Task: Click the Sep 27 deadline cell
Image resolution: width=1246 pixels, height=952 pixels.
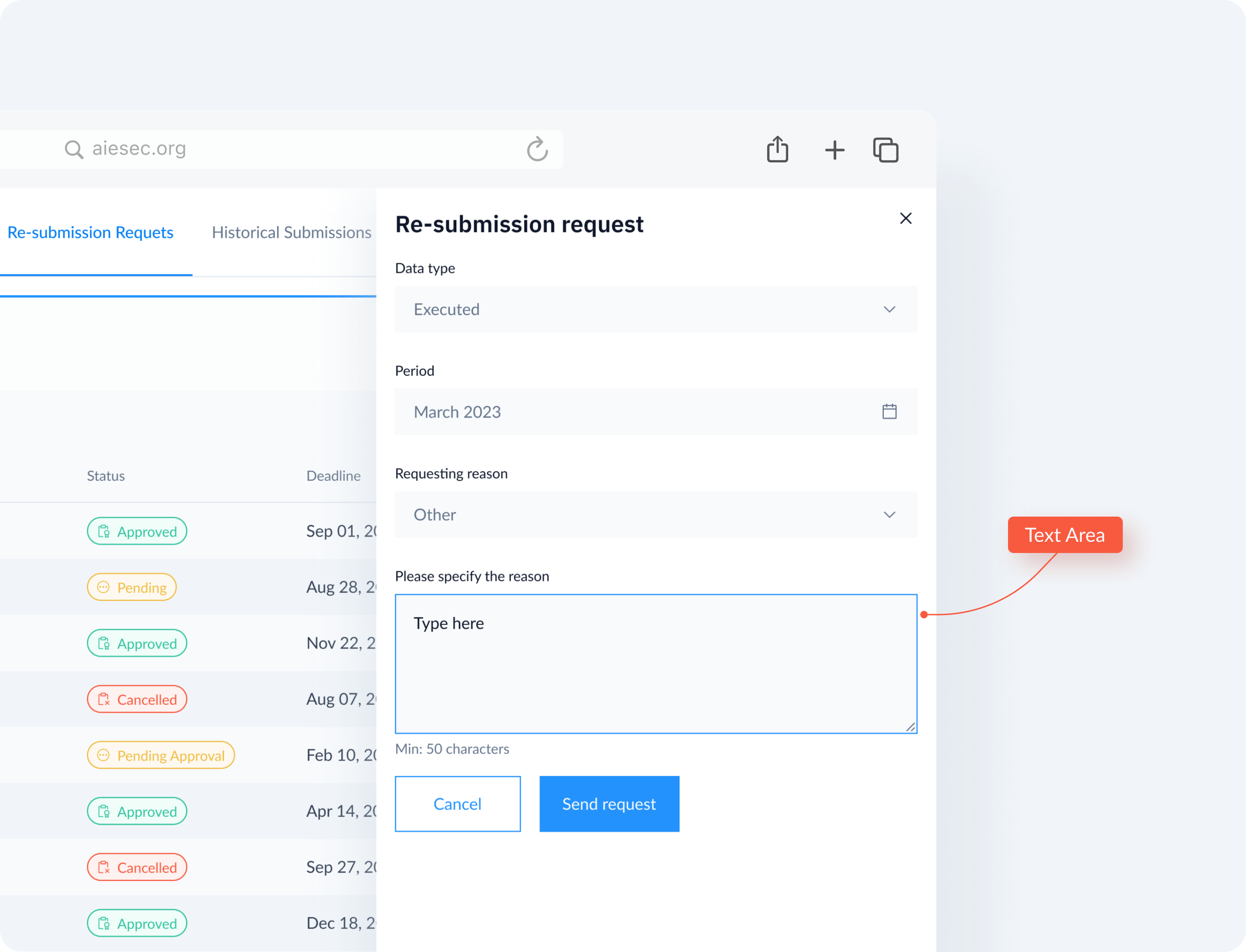Action: coord(341,868)
